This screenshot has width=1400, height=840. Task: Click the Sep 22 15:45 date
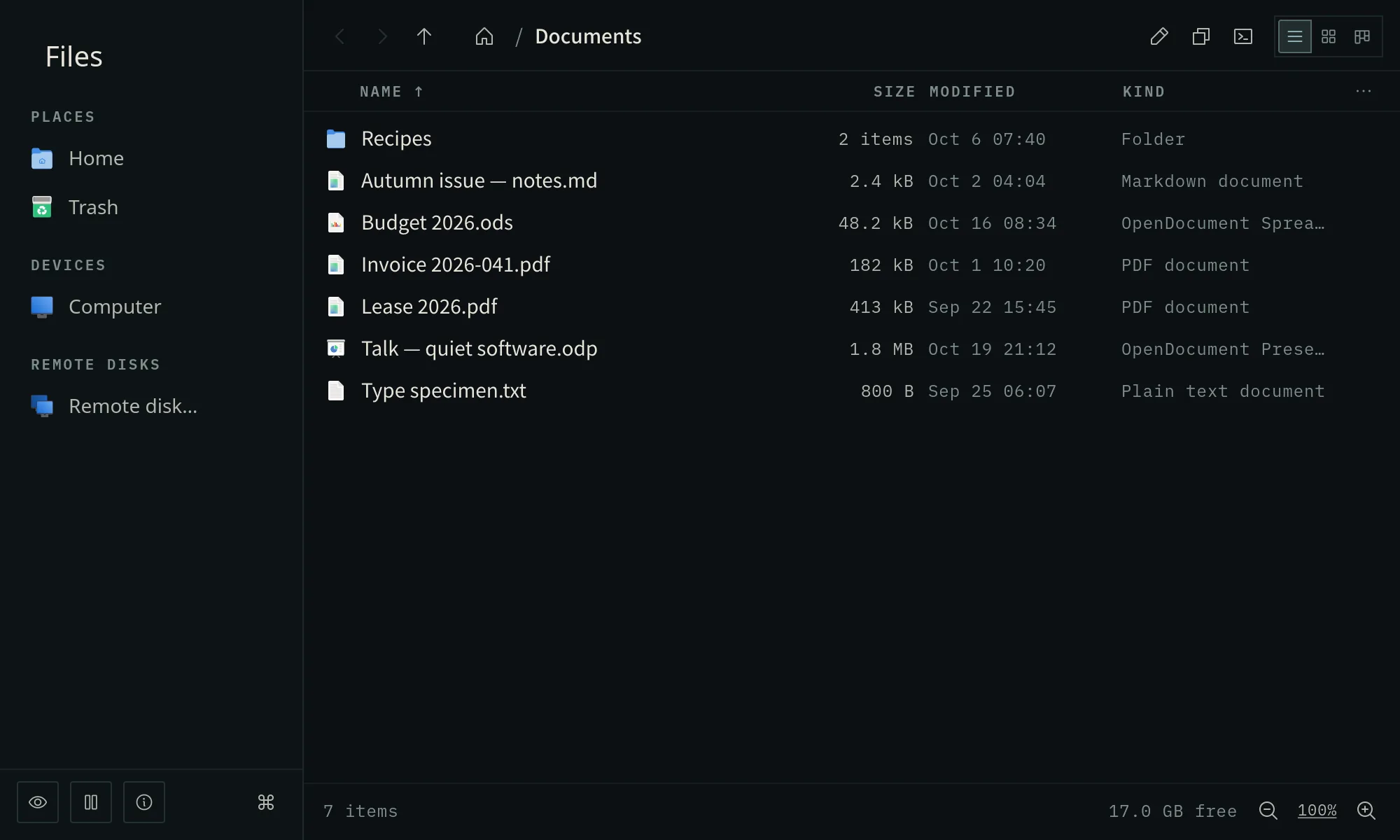[x=992, y=307]
